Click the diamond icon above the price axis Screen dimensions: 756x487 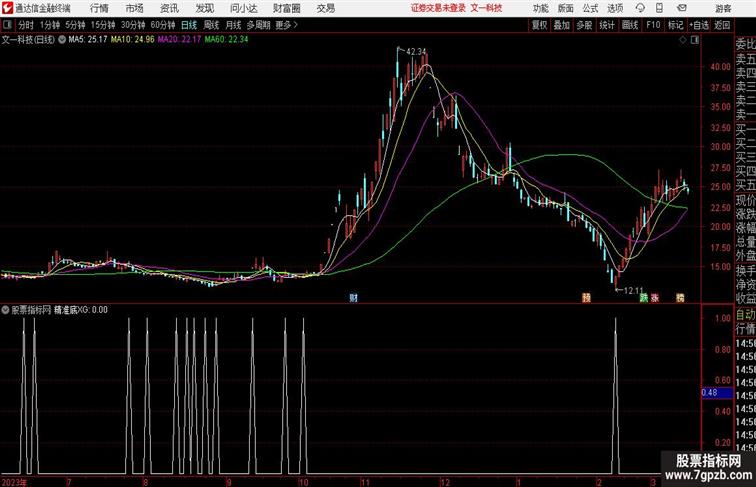point(683,40)
